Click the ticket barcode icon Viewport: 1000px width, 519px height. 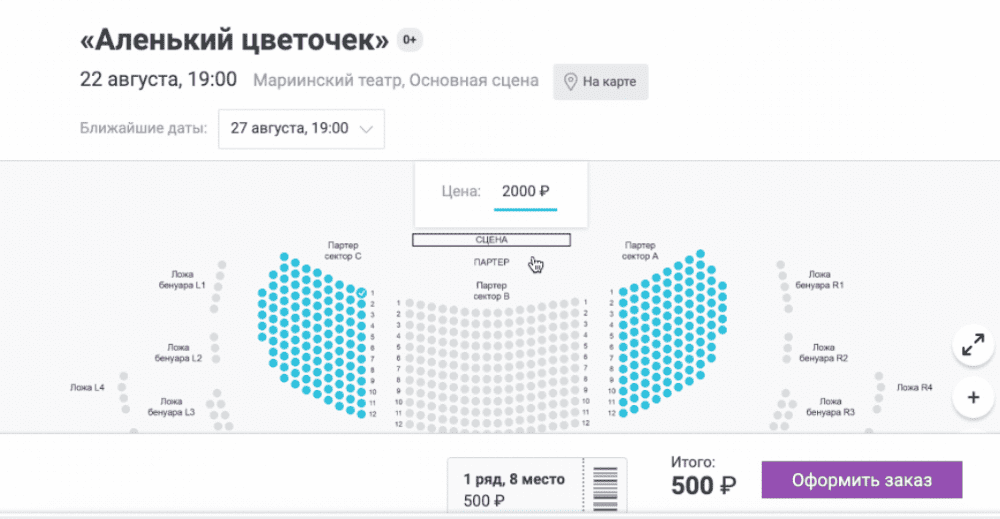pos(605,488)
